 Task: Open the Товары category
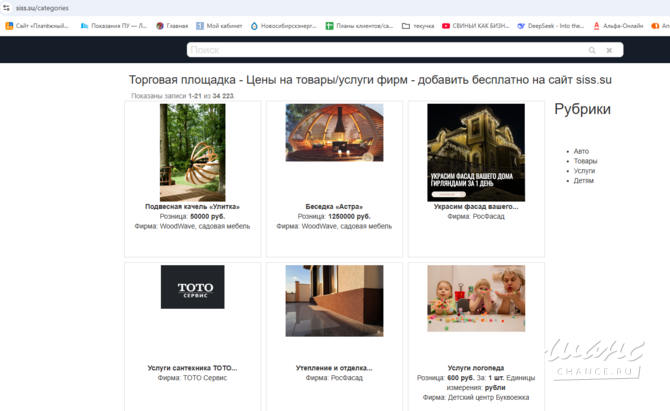pyautogui.click(x=585, y=161)
